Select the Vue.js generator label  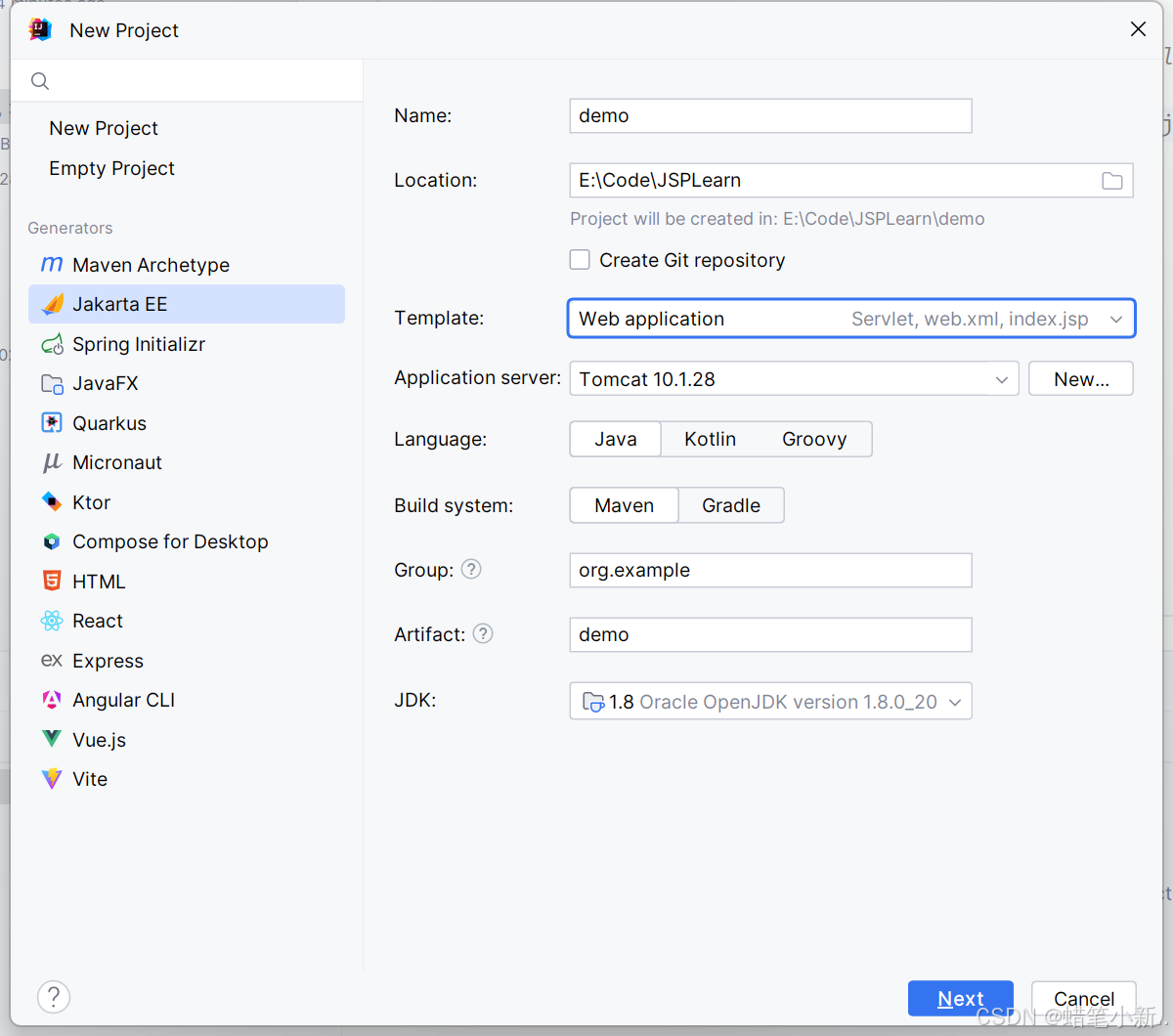pos(99,740)
